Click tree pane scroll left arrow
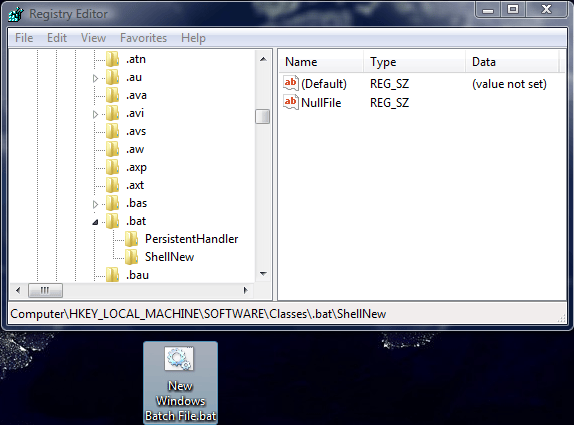 18,291
